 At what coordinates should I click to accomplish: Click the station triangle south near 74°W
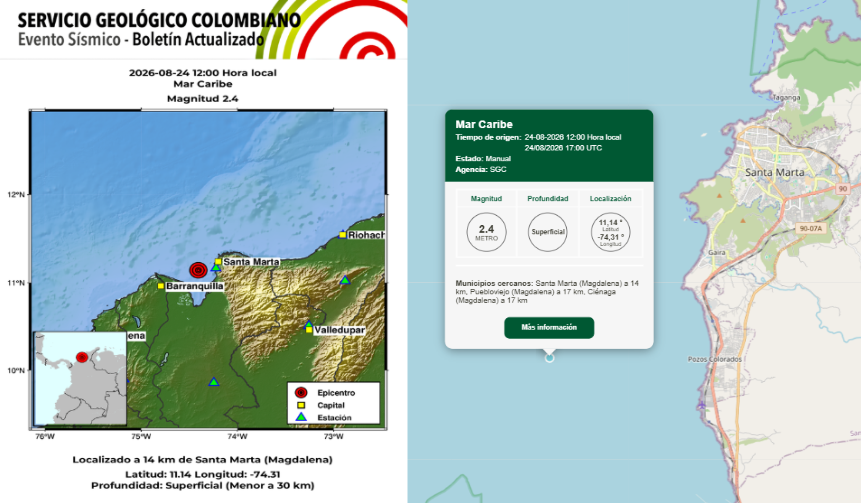click(x=214, y=382)
